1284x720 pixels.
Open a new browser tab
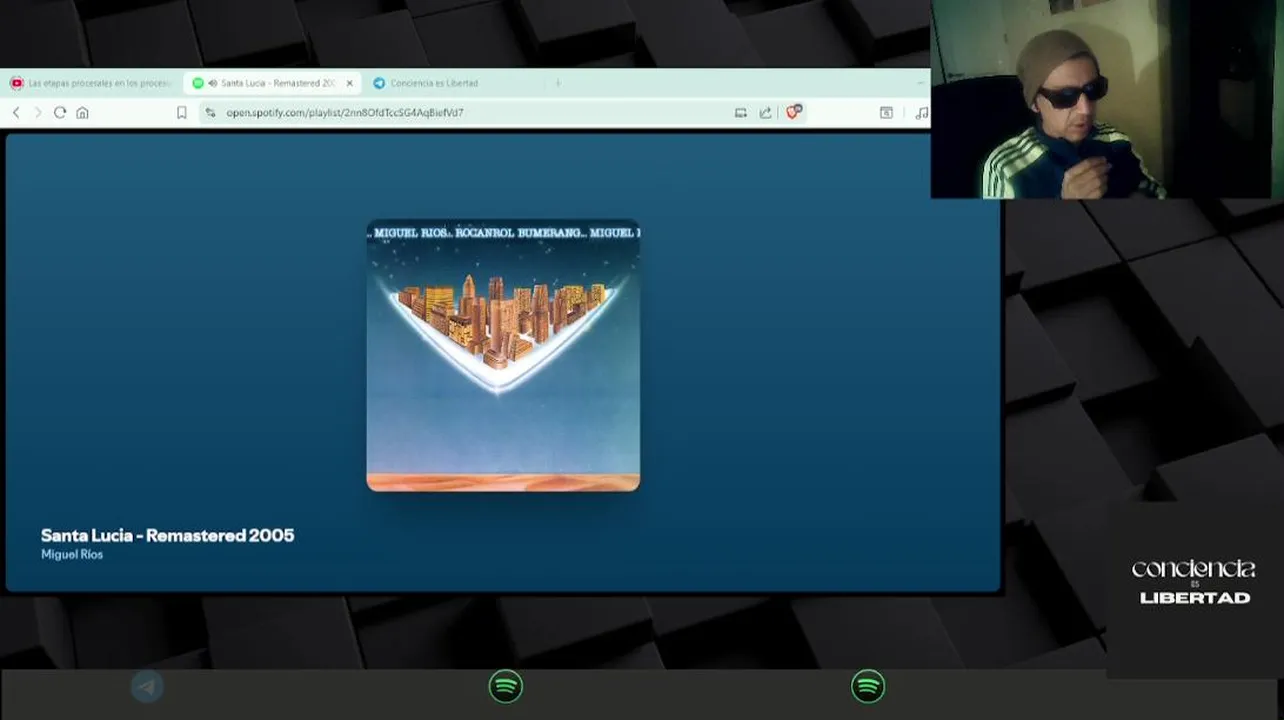558,83
